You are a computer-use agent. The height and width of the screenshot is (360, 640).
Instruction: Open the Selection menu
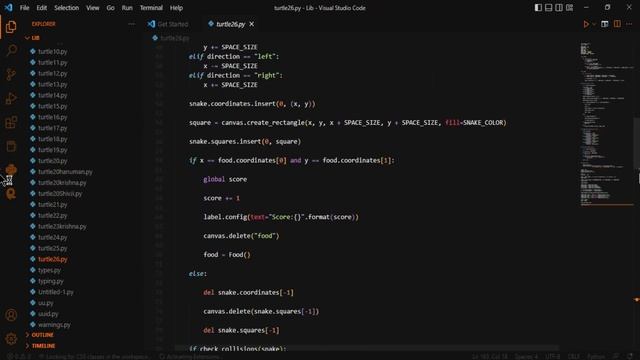point(67,8)
